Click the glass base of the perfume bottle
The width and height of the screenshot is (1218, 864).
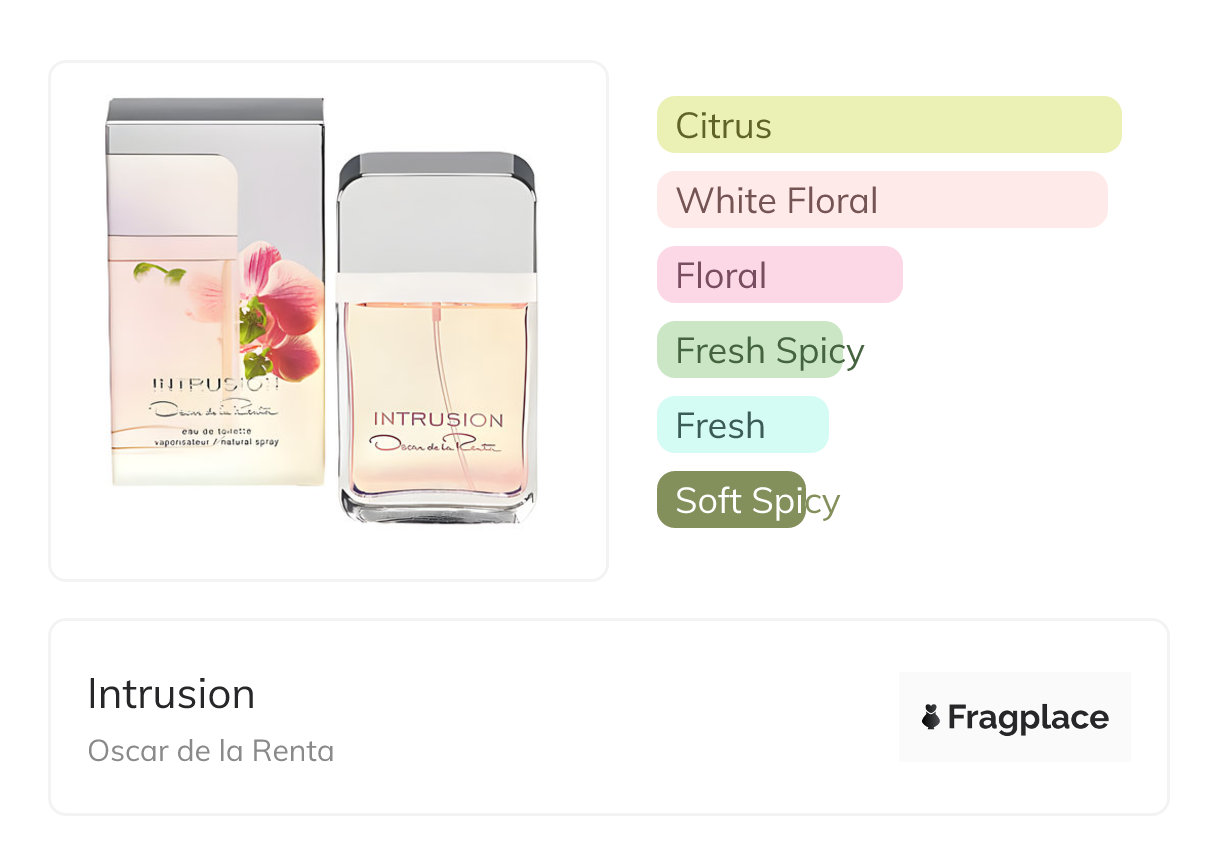click(438, 507)
